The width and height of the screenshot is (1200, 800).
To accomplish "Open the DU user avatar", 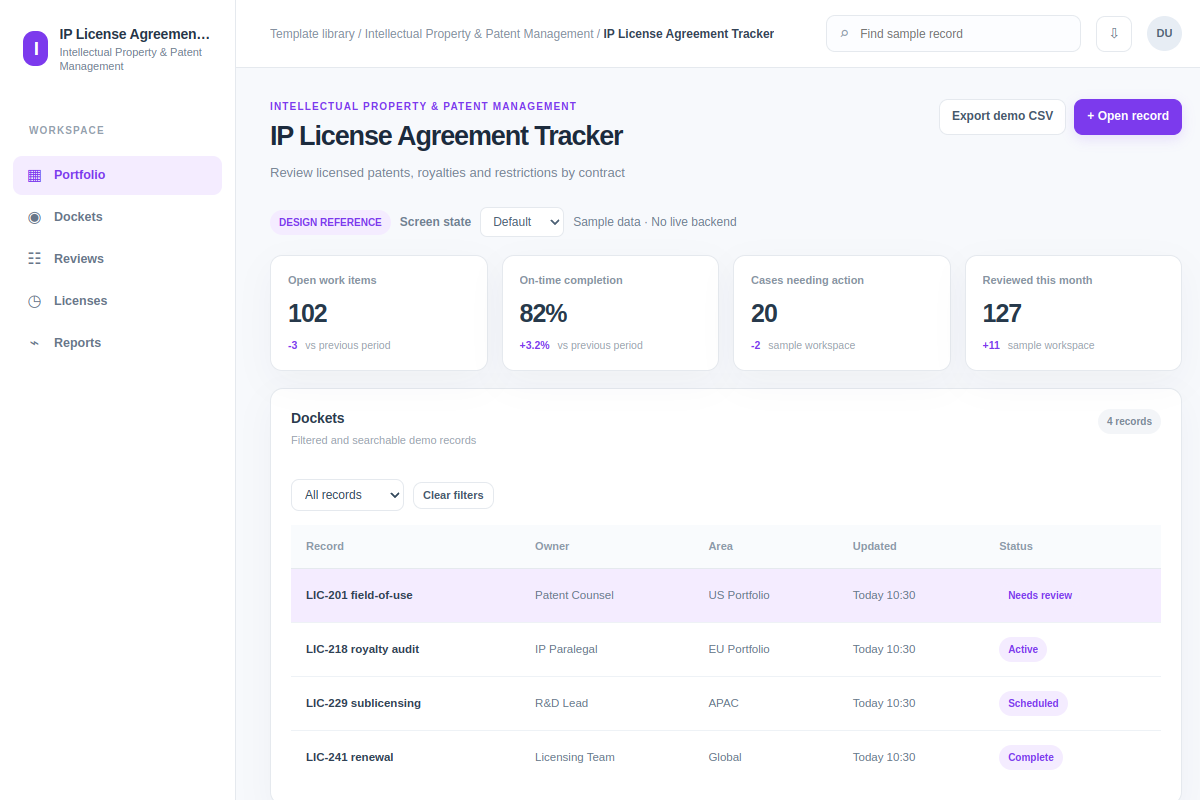I will pos(1164,33).
